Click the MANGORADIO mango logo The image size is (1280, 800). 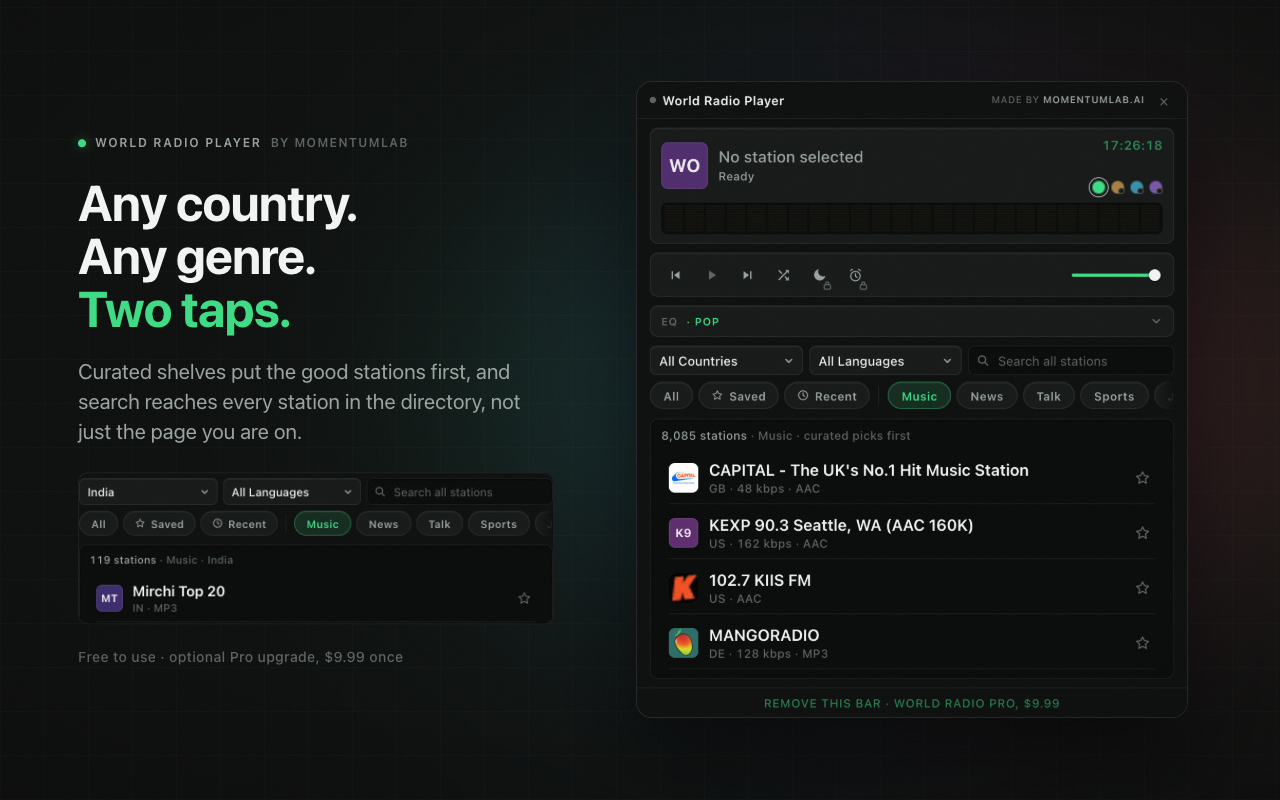683,643
